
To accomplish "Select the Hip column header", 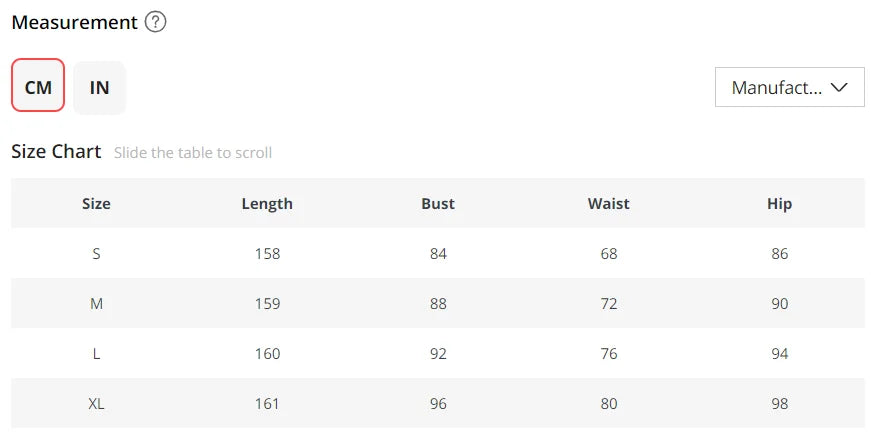I will 779,203.
